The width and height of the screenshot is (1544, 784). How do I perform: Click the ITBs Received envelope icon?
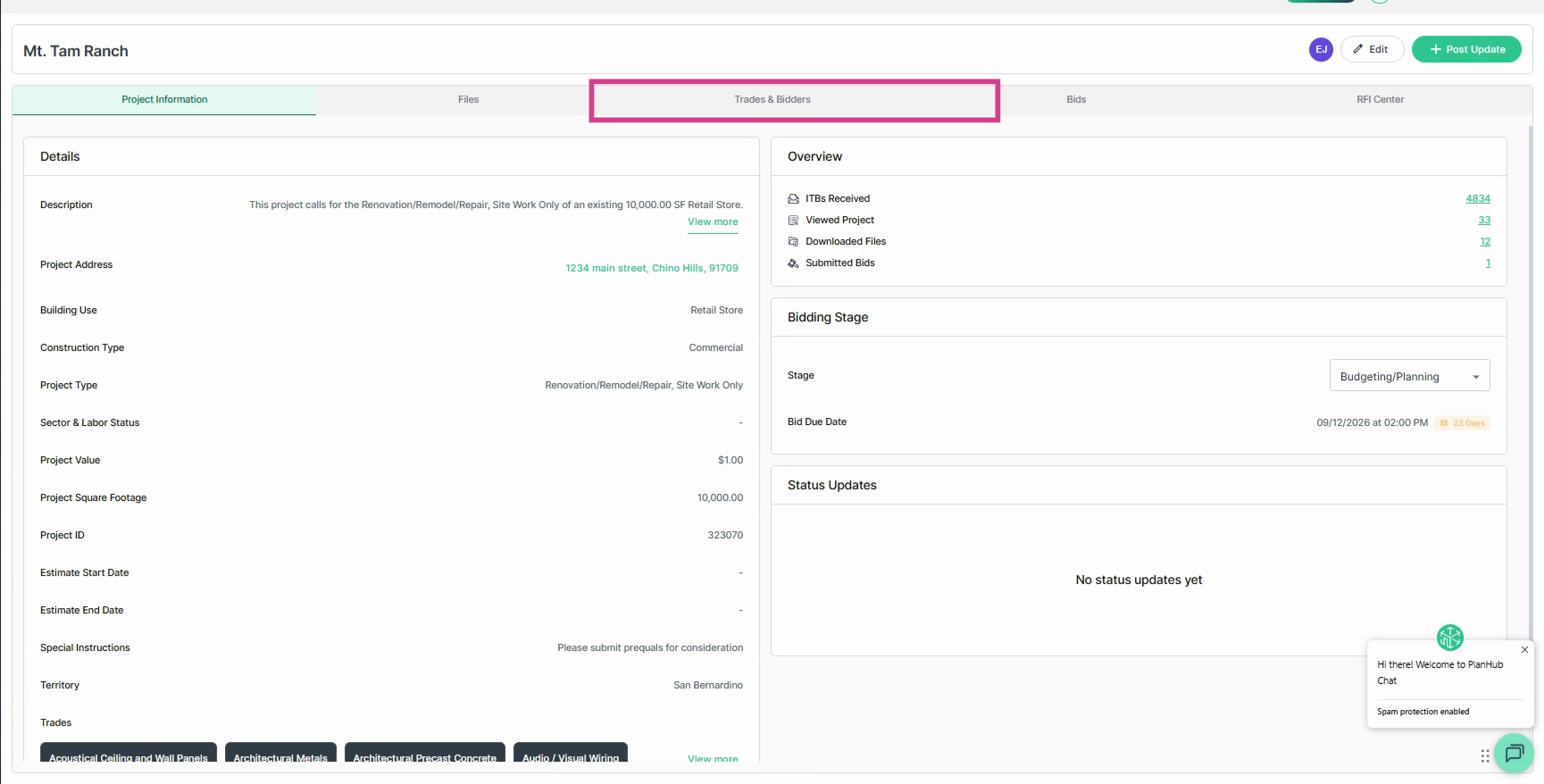pos(793,199)
